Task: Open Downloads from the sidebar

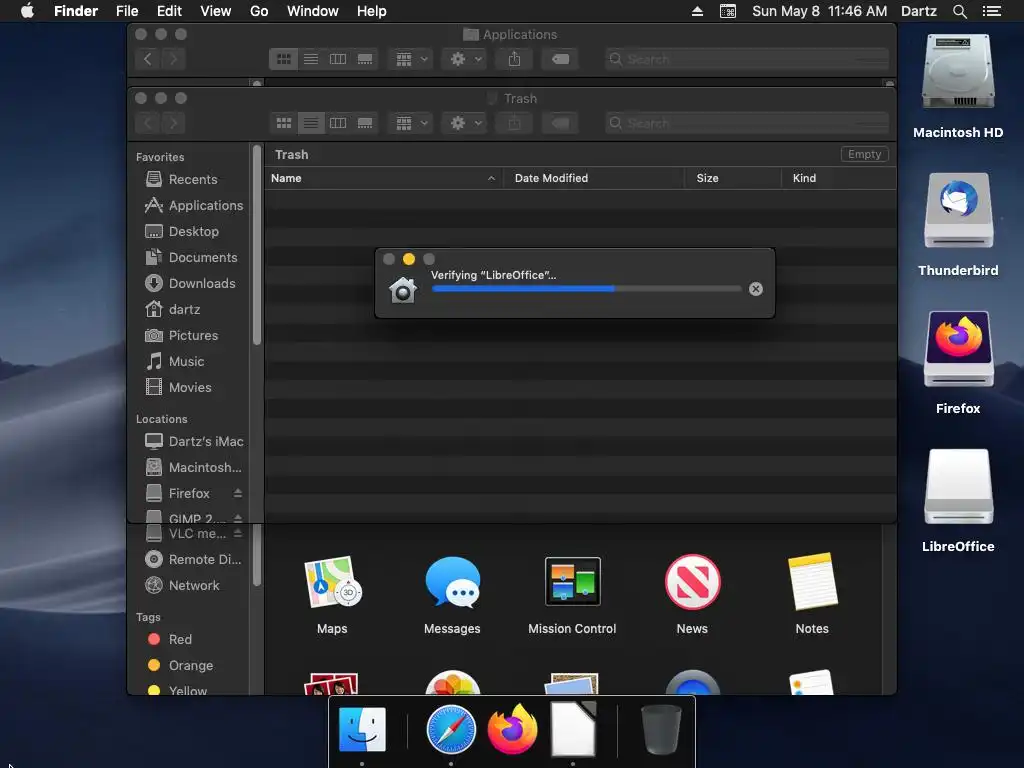Action: point(189,283)
